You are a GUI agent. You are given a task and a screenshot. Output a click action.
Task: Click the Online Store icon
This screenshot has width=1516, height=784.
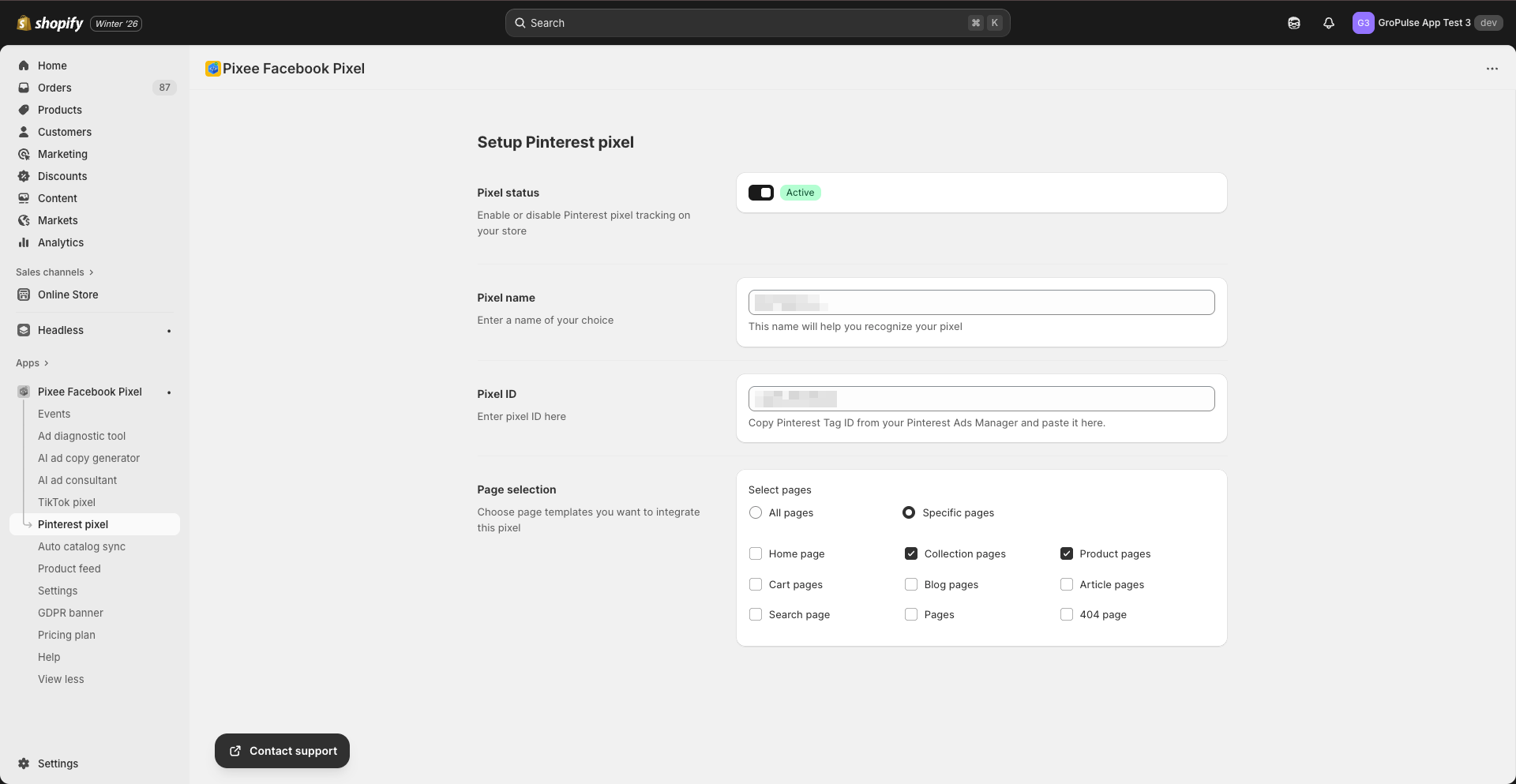[x=24, y=294]
